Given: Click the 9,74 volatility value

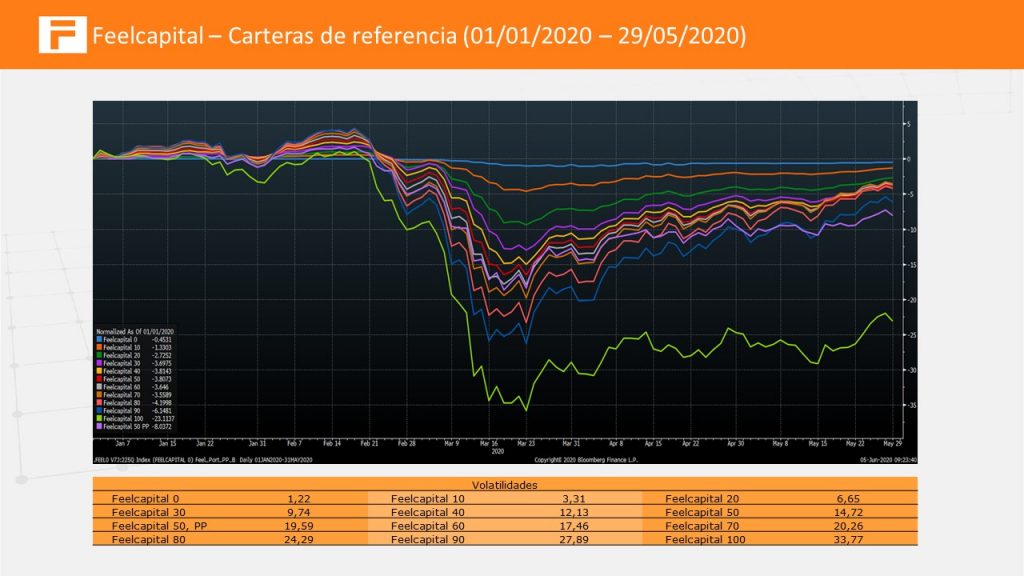Looking at the screenshot, I should (299, 512).
